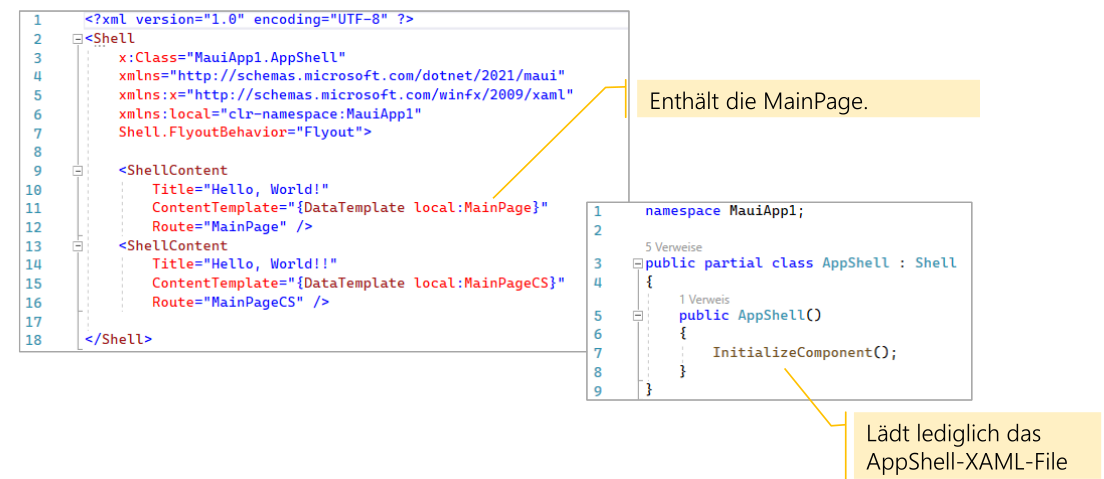
Task: Collapse the AppShell class definition
Action: pos(638,264)
